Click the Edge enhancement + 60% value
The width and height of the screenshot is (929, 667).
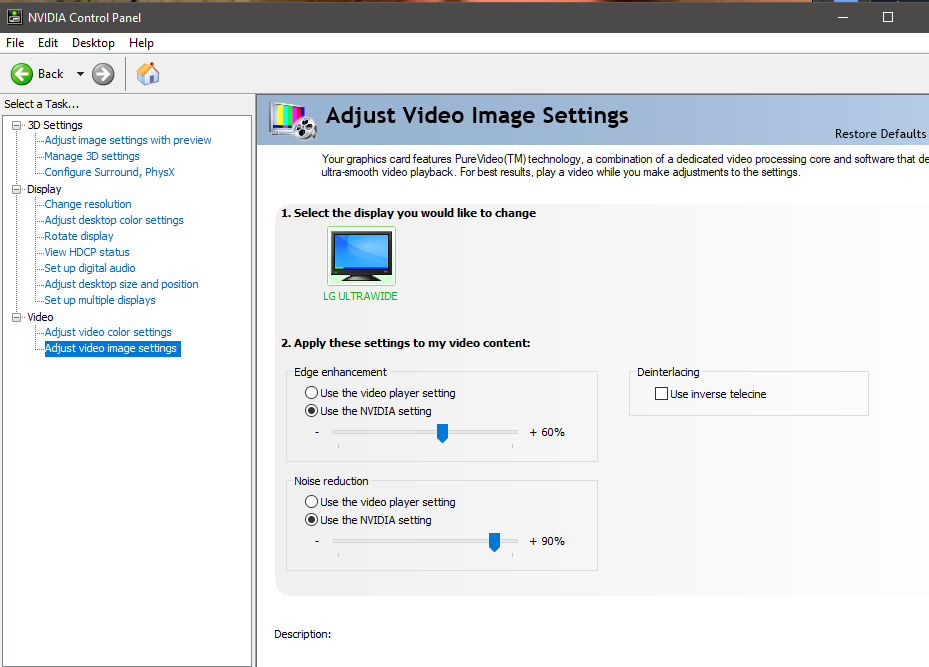pos(547,432)
